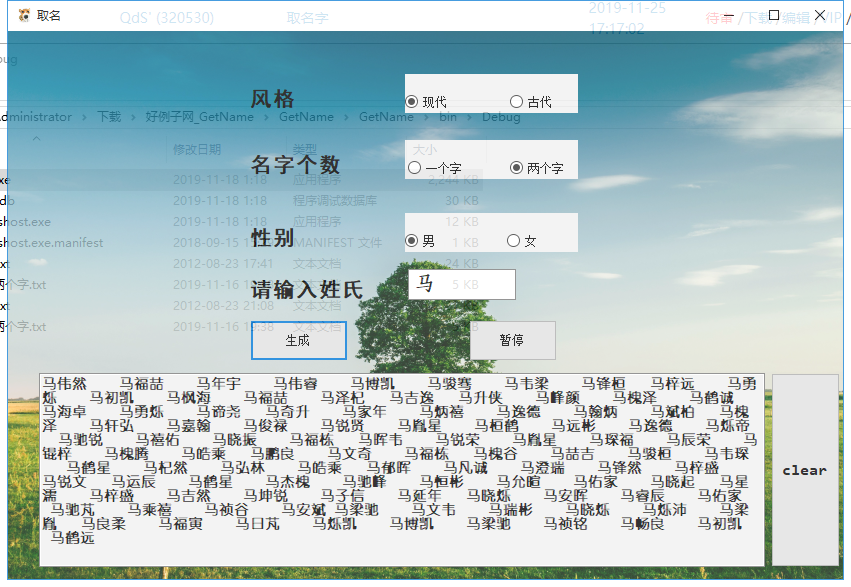Click the 取名 app icon in title bar
This screenshot has height=587, width=851.
[x=24, y=16]
